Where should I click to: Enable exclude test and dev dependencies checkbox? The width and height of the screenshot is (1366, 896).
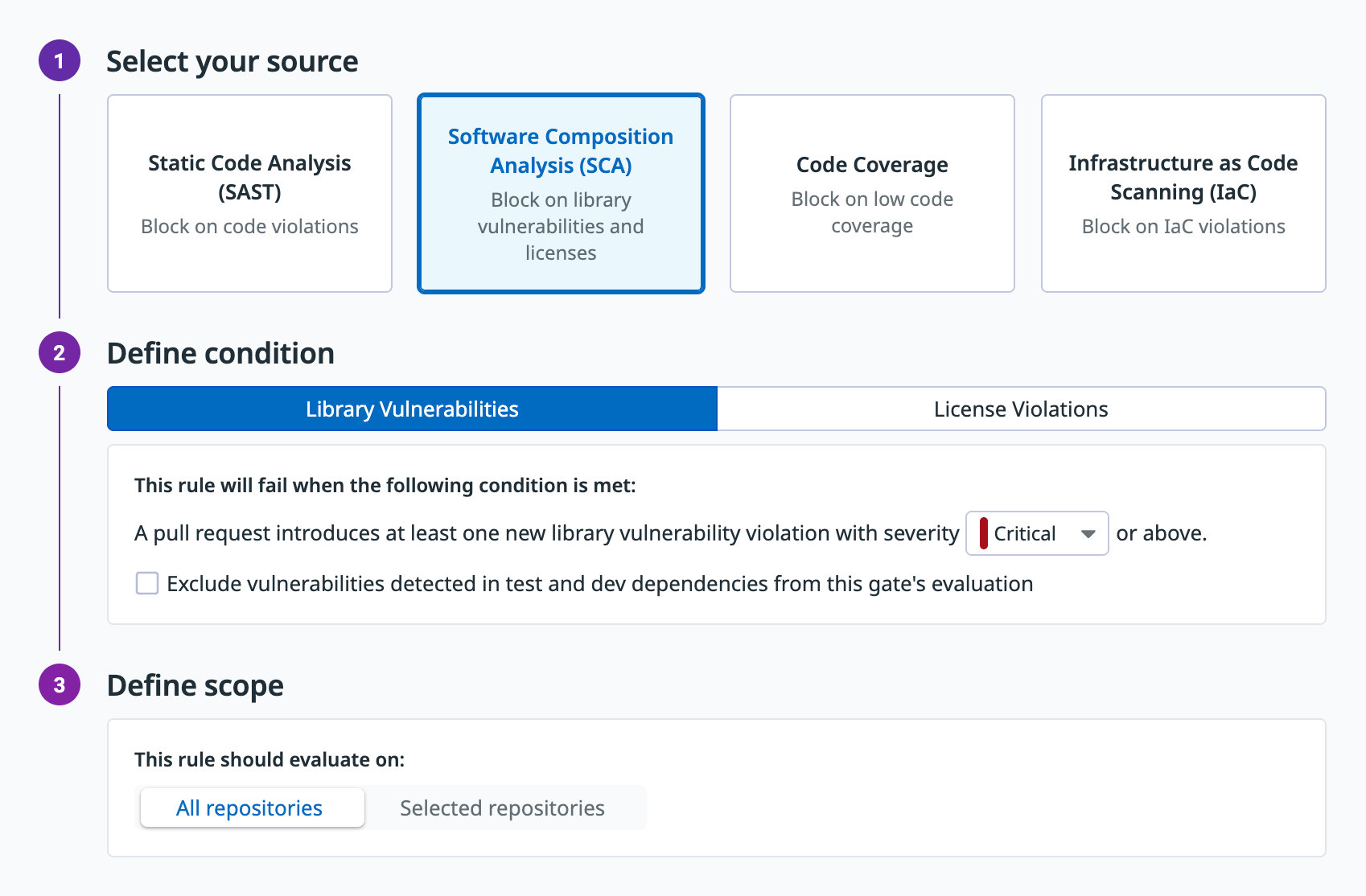click(147, 583)
